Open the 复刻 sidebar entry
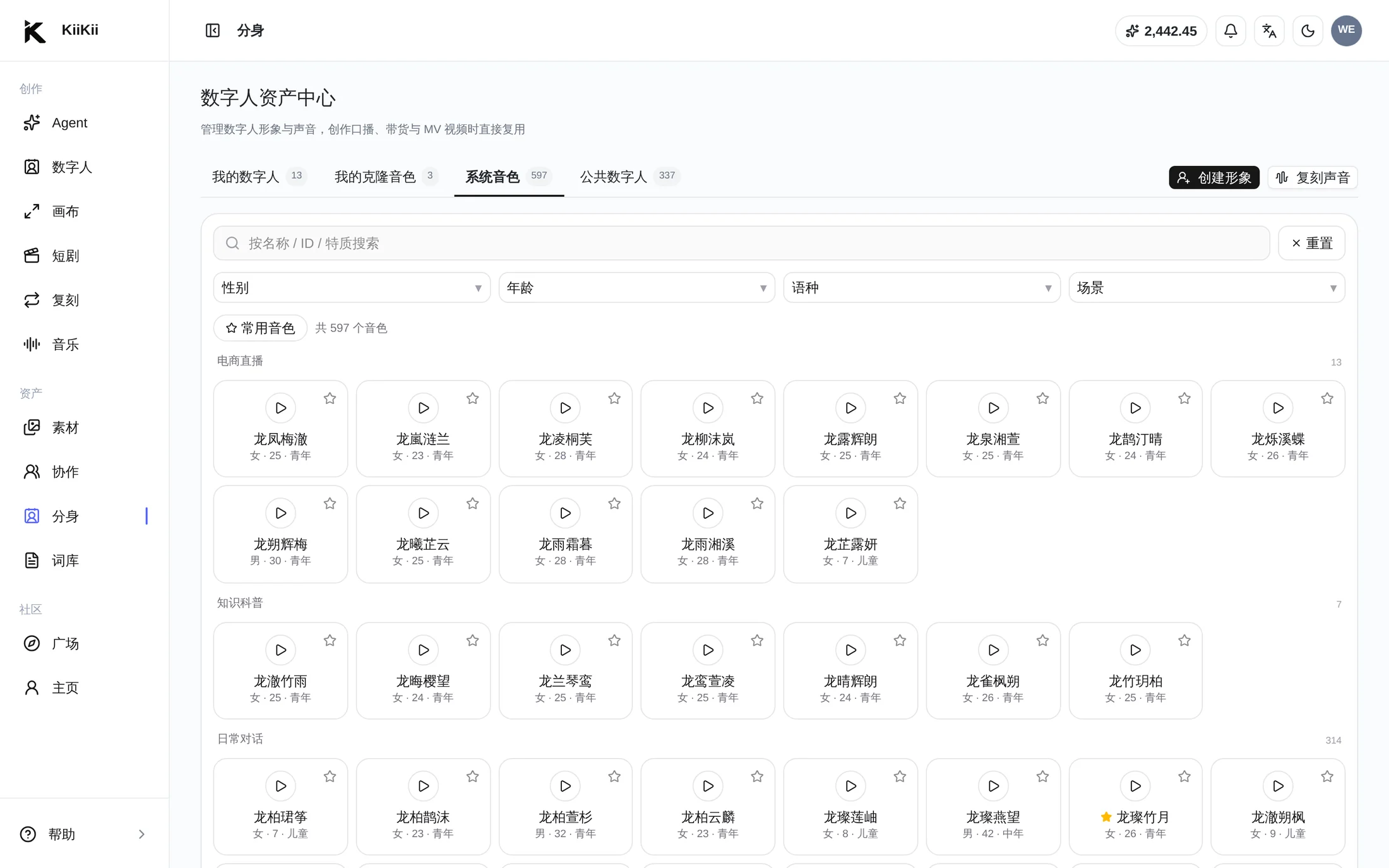The height and width of the screenshot is (868, 1389). [x=84, y=300]
